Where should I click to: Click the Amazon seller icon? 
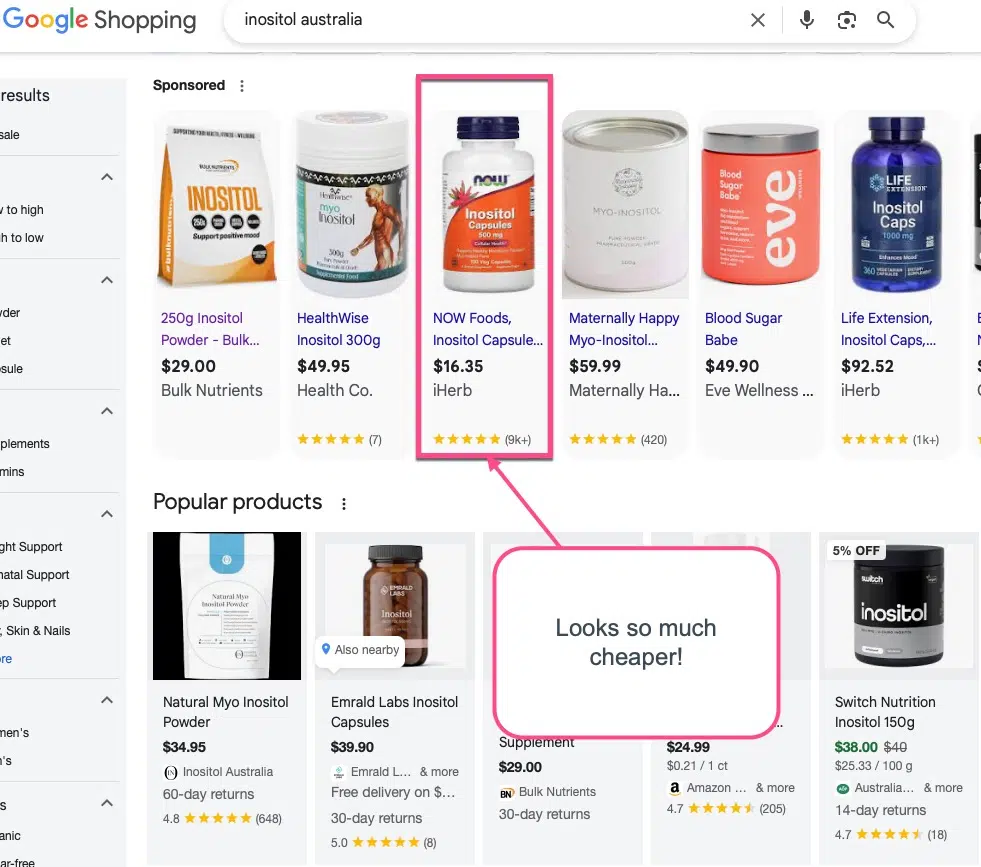[x=674, y=788]
